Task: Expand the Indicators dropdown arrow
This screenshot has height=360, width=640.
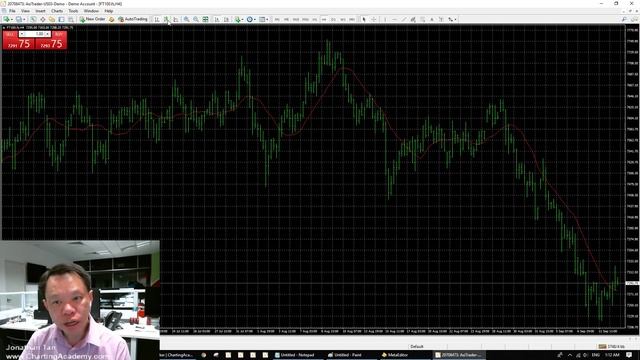Action: coord(242,19)
